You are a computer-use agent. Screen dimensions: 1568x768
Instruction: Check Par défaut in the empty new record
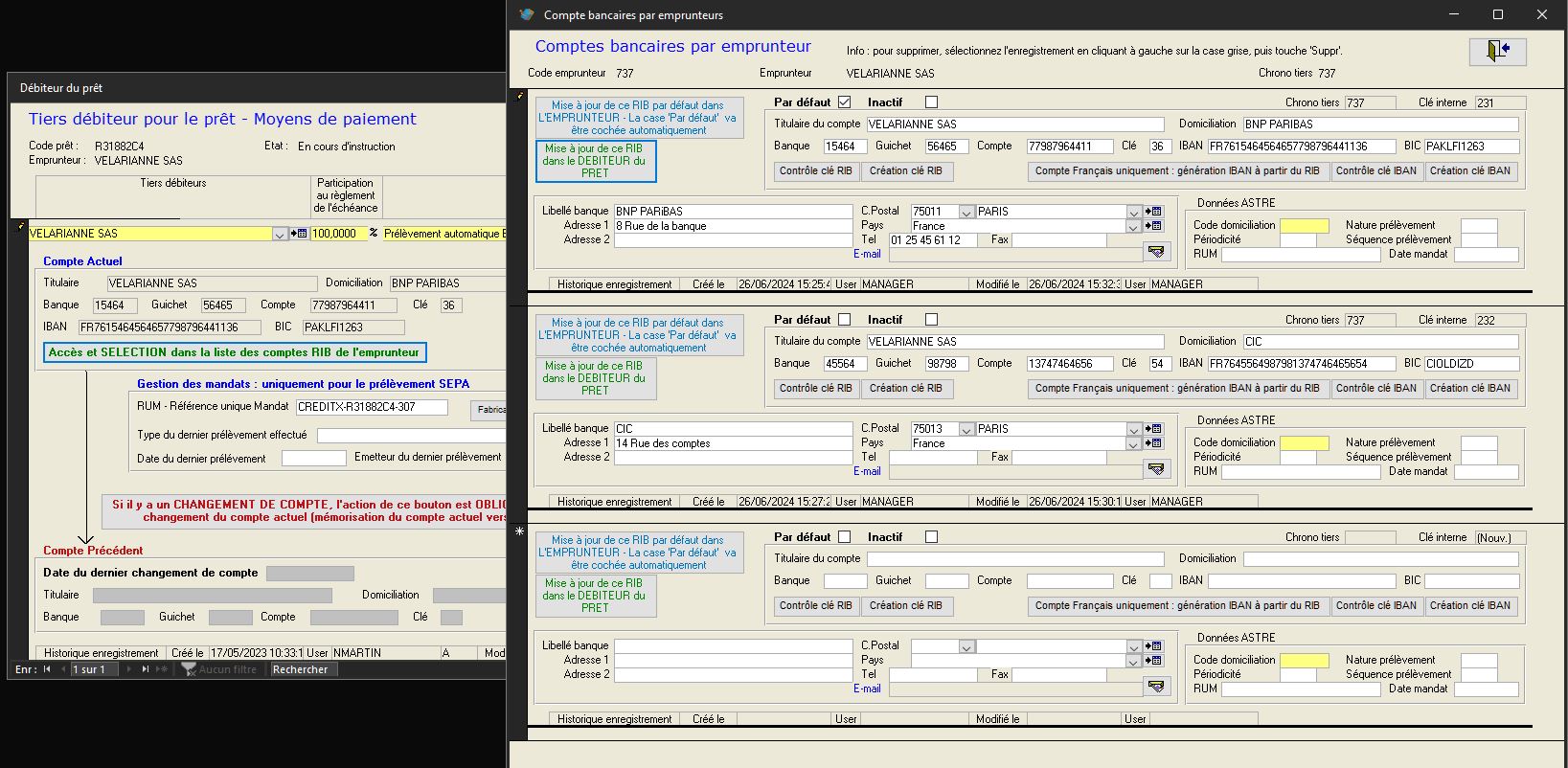[x=844, y=537]
